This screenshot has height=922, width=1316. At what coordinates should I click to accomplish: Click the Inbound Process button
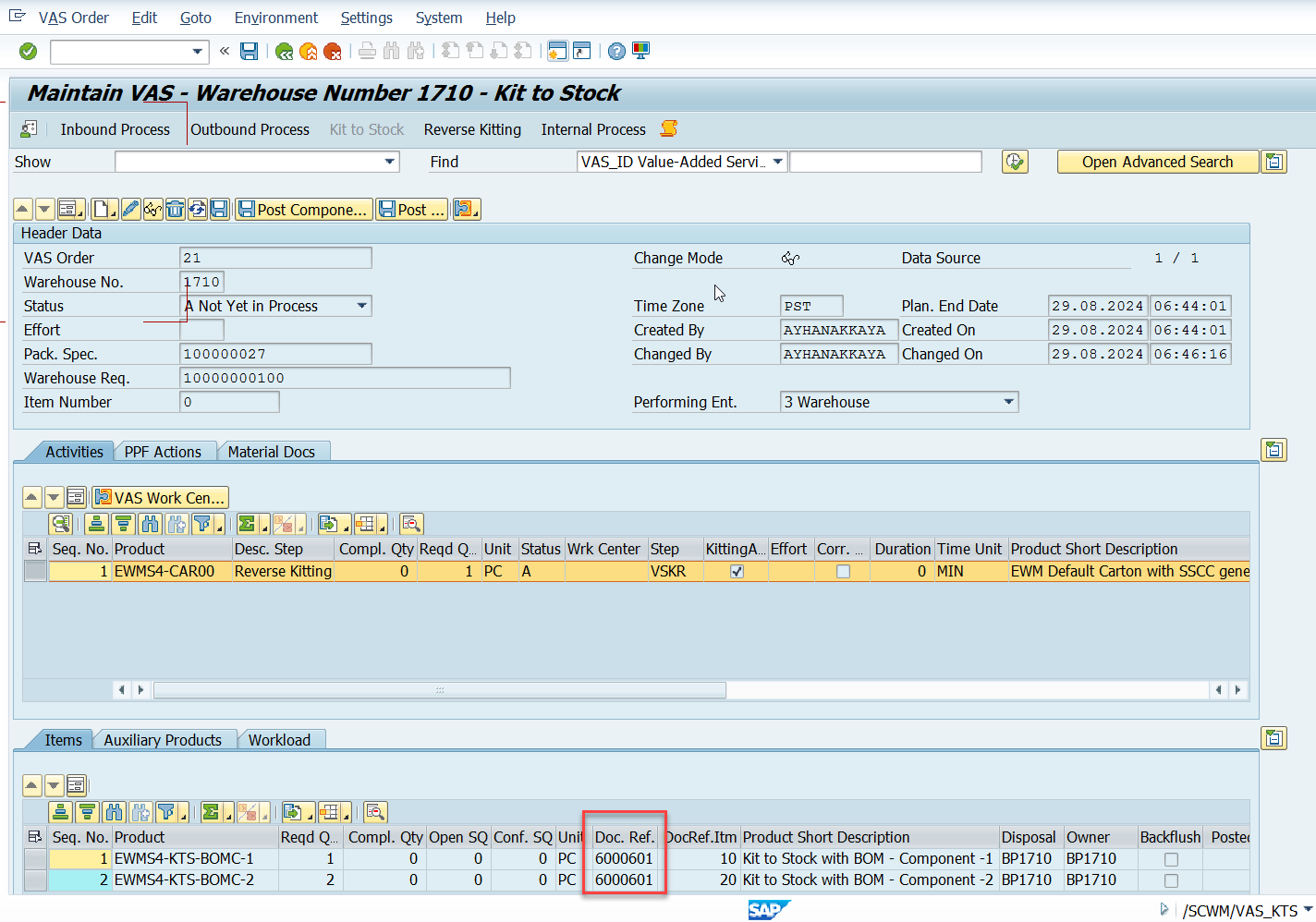click(116, 129)
